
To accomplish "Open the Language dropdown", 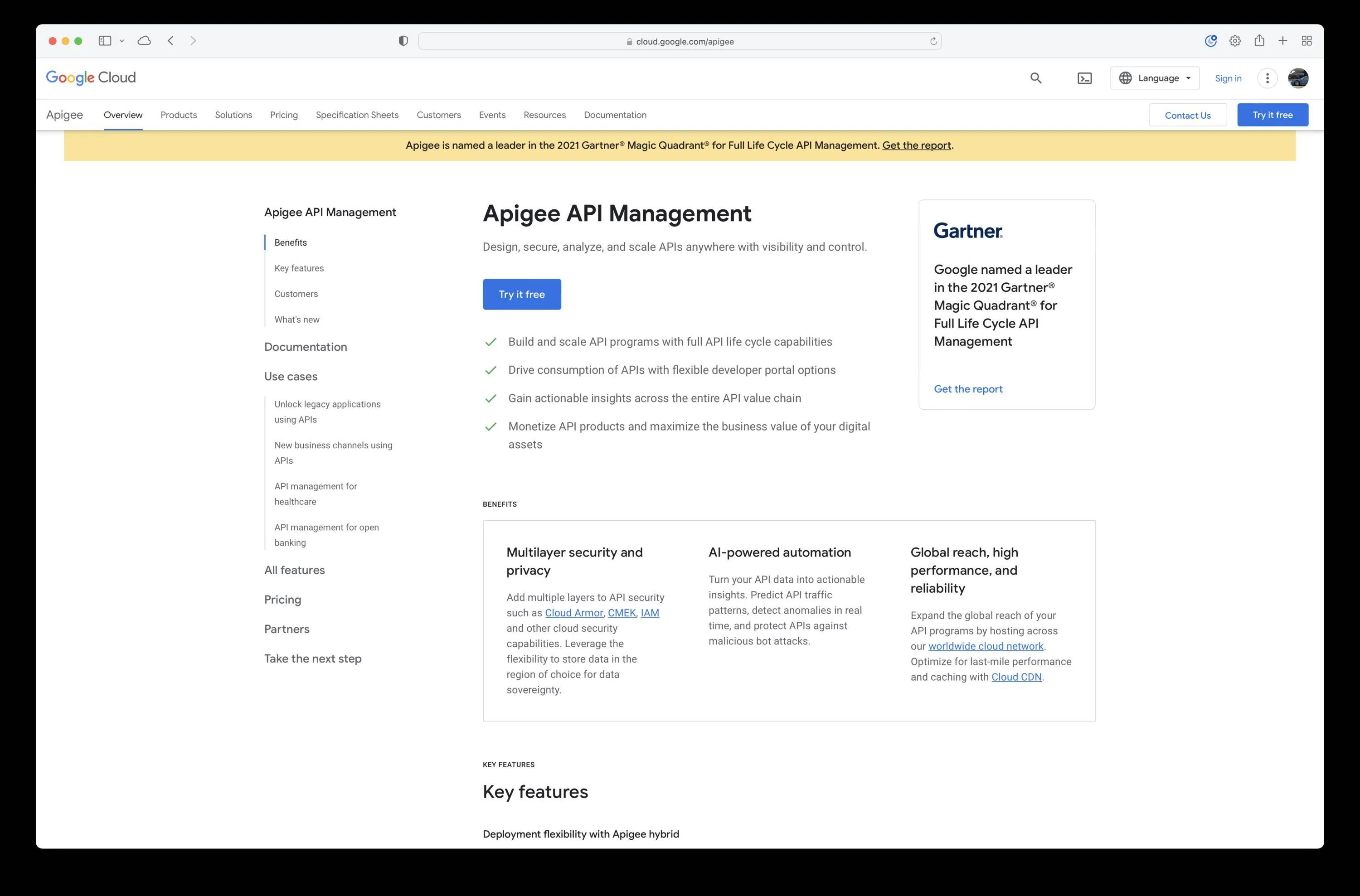I will pos(1154,78).
